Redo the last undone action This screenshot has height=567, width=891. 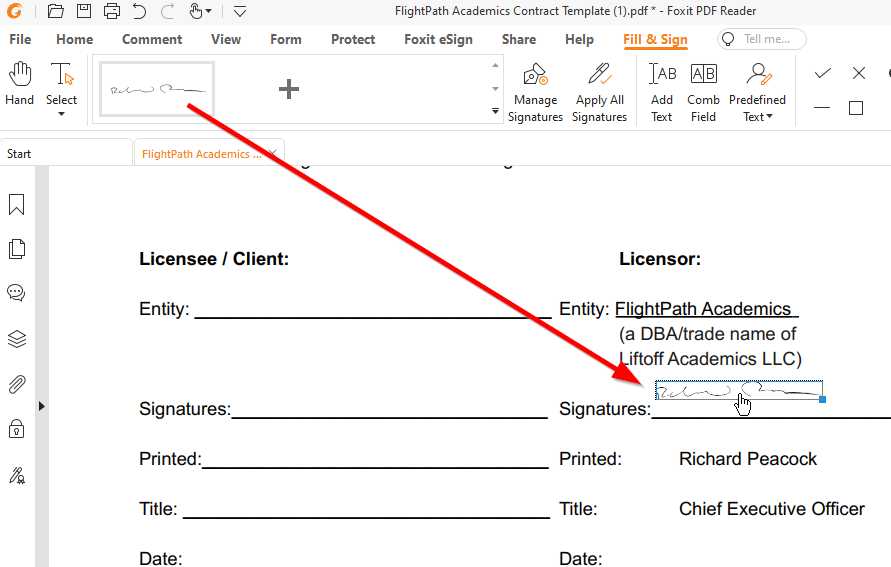167,11
